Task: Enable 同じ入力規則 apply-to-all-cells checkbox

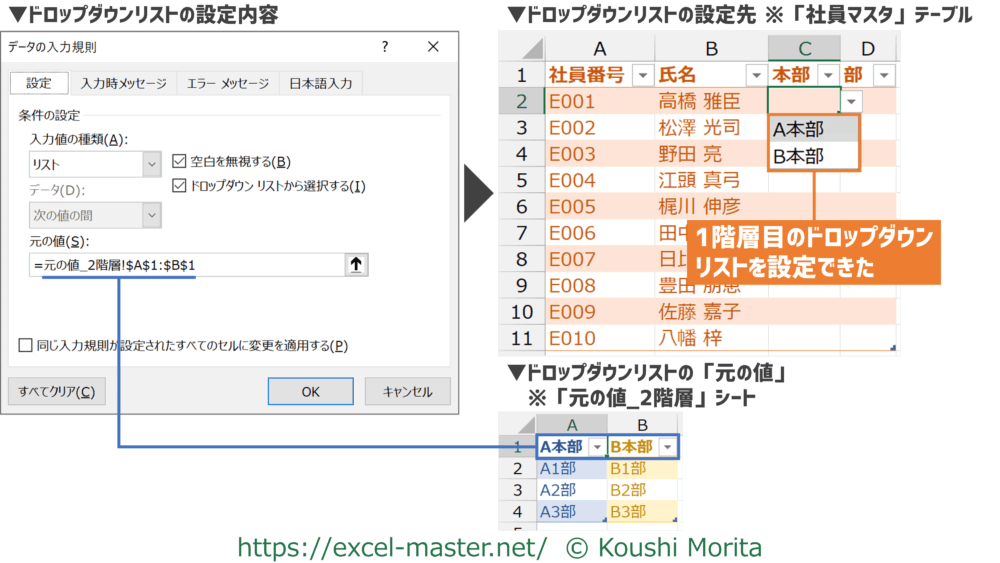Action: (26, 345)
